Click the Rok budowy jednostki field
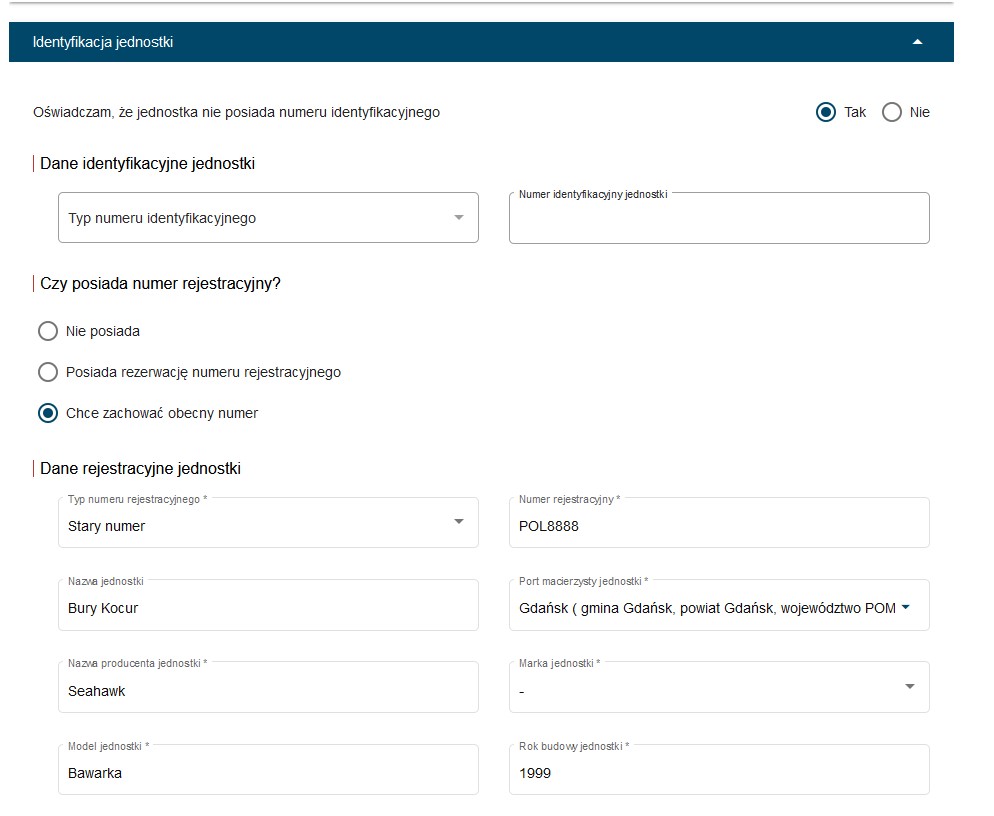 [719, 770]
